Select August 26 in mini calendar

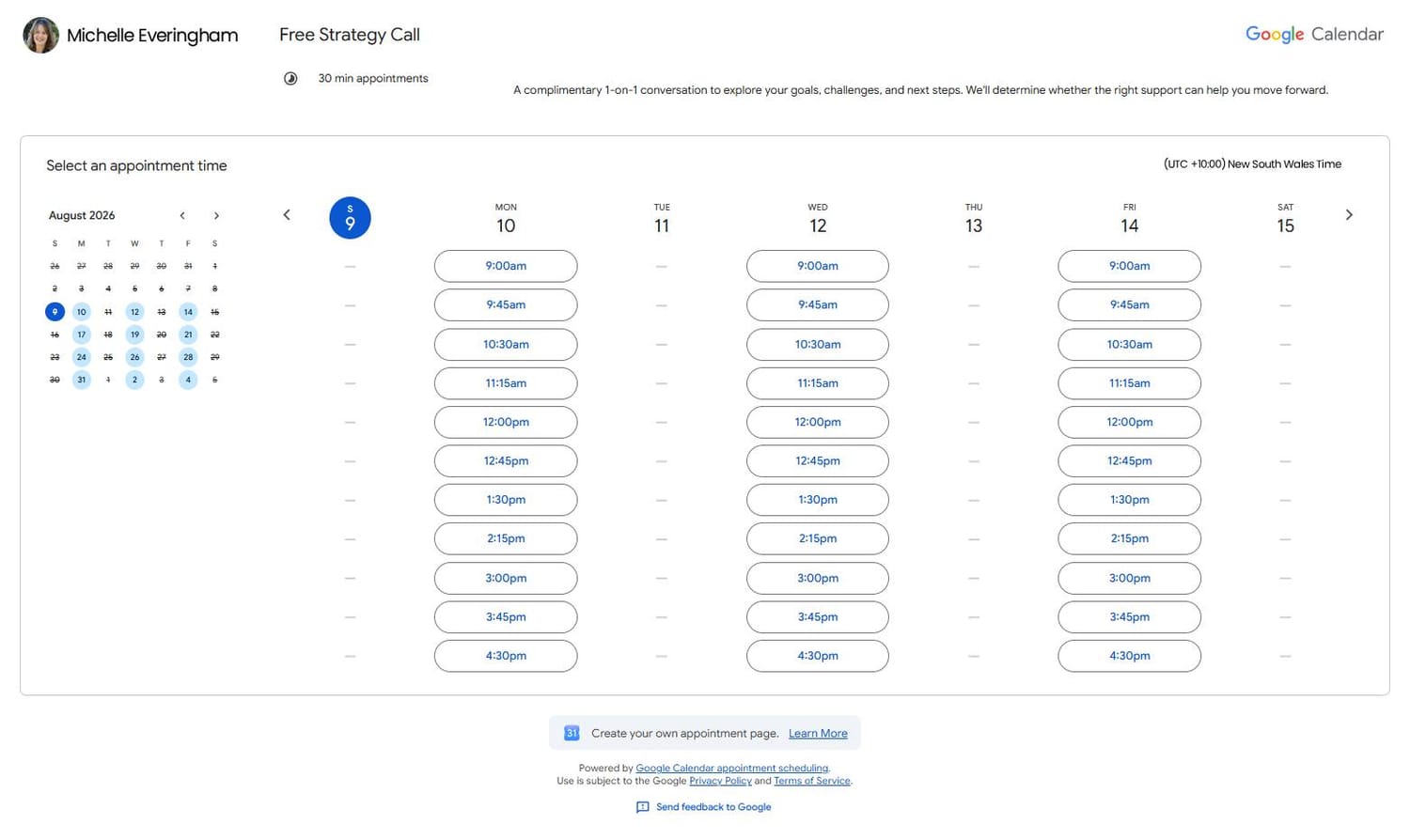pos(134,357)
